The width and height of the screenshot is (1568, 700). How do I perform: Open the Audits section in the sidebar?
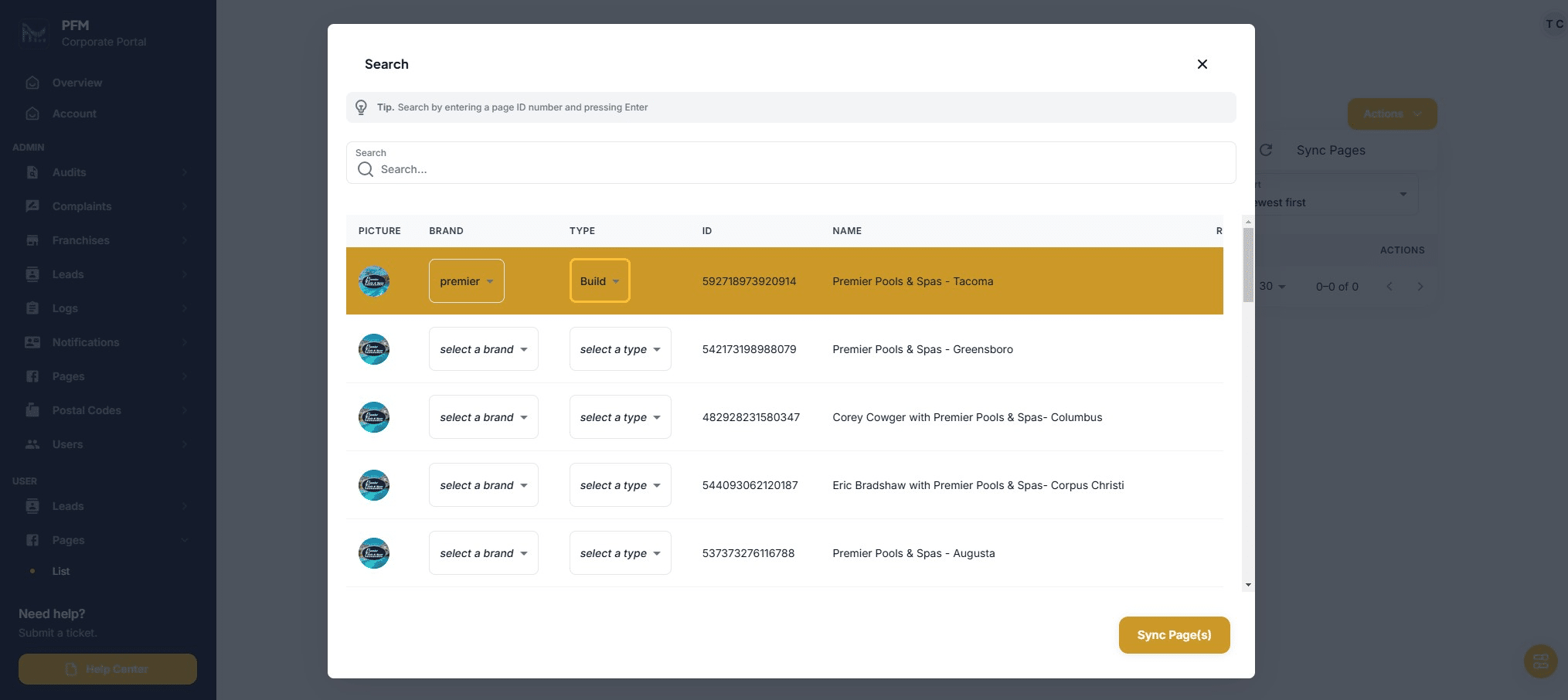point(70,172)
